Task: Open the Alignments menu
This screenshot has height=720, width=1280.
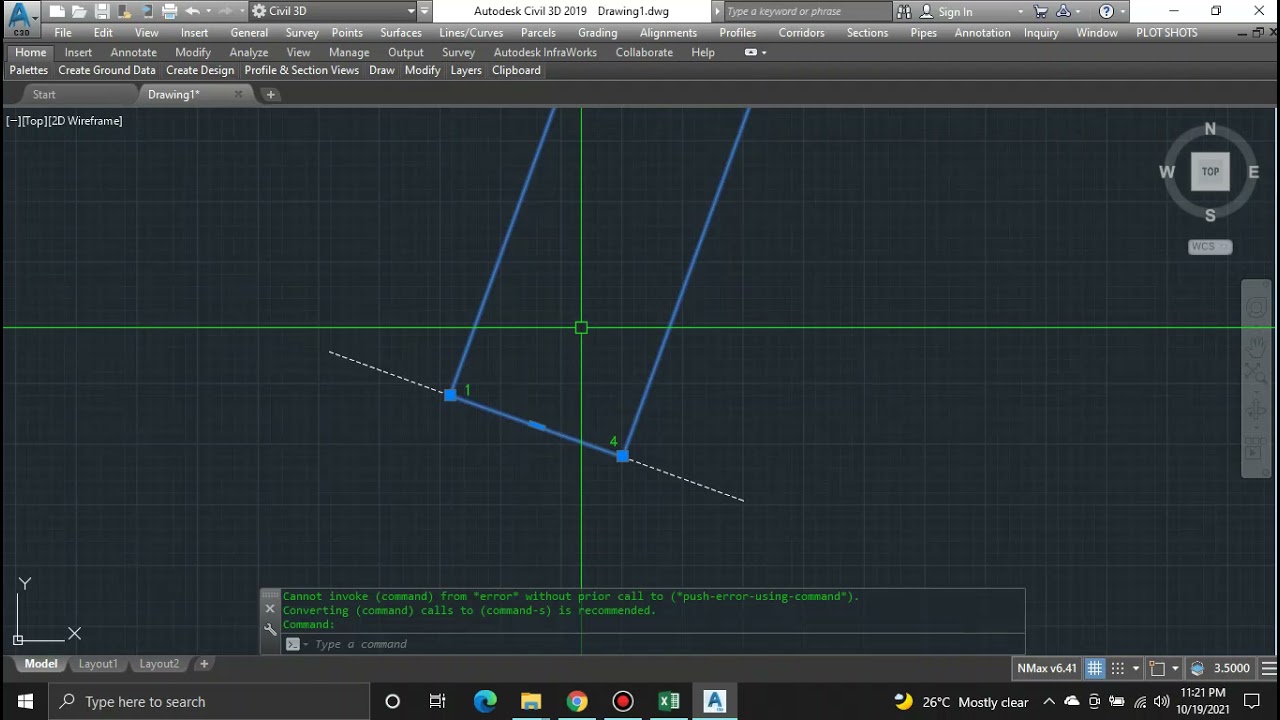Action: 668,32
